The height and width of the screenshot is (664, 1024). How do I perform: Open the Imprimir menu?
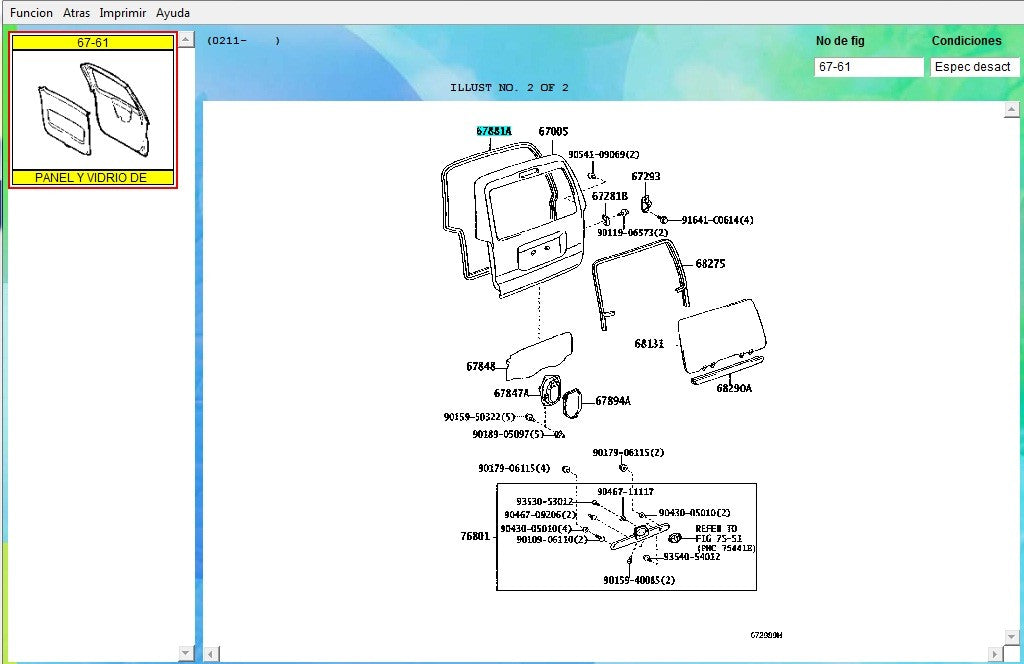122,13
